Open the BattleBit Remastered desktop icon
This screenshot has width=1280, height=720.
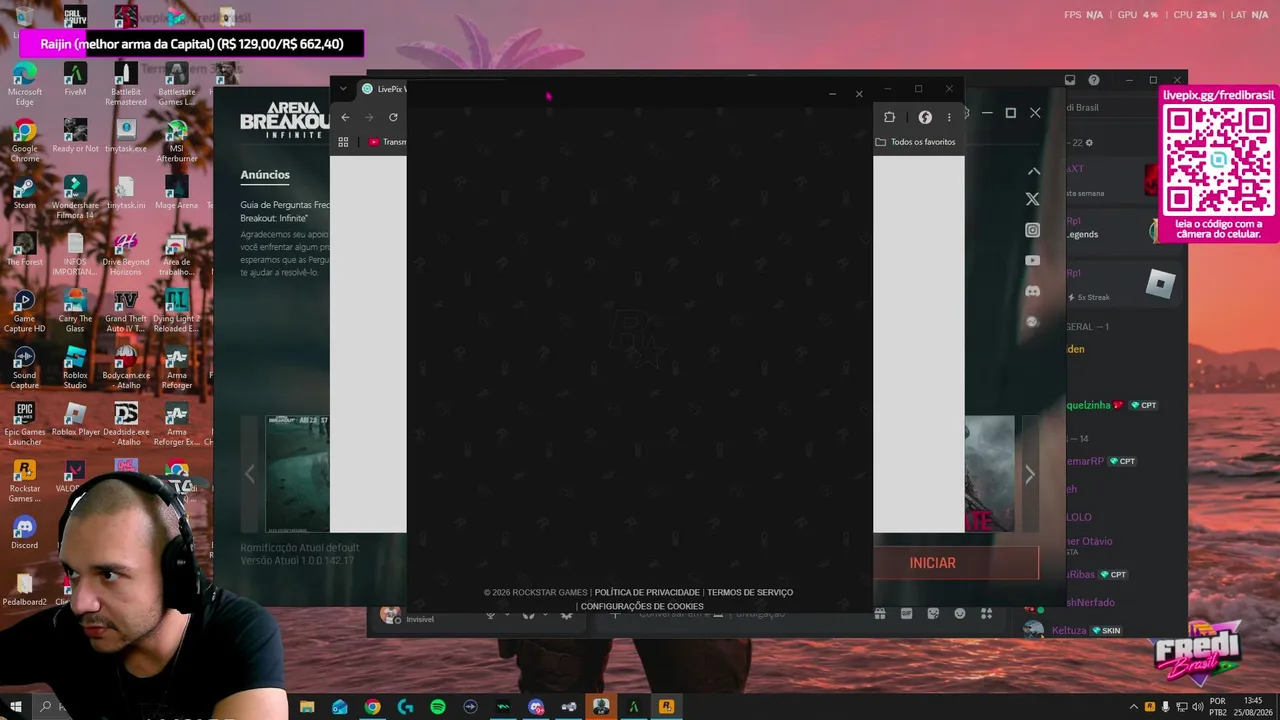[126, 84]
